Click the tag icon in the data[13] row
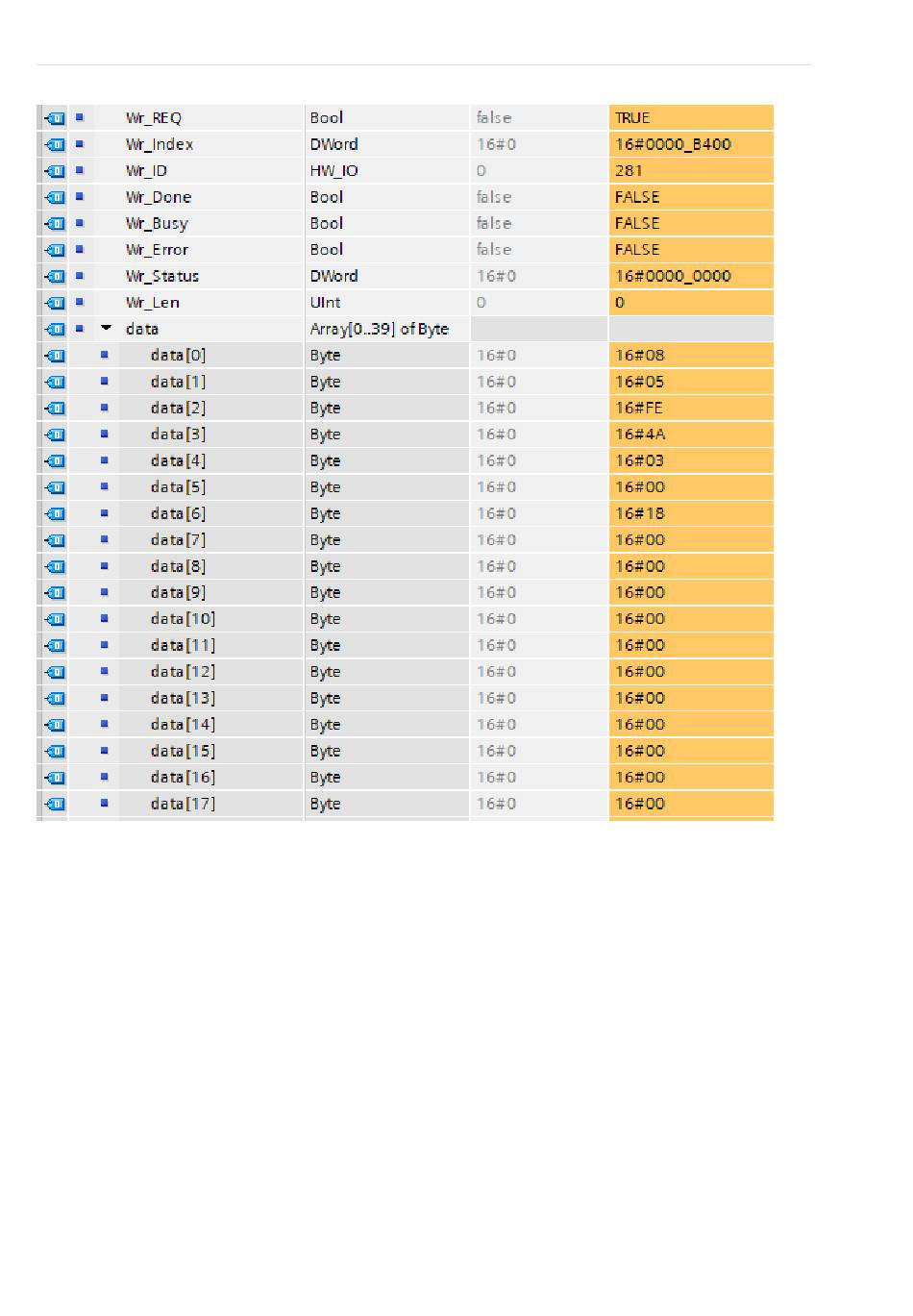 (55, 698)
